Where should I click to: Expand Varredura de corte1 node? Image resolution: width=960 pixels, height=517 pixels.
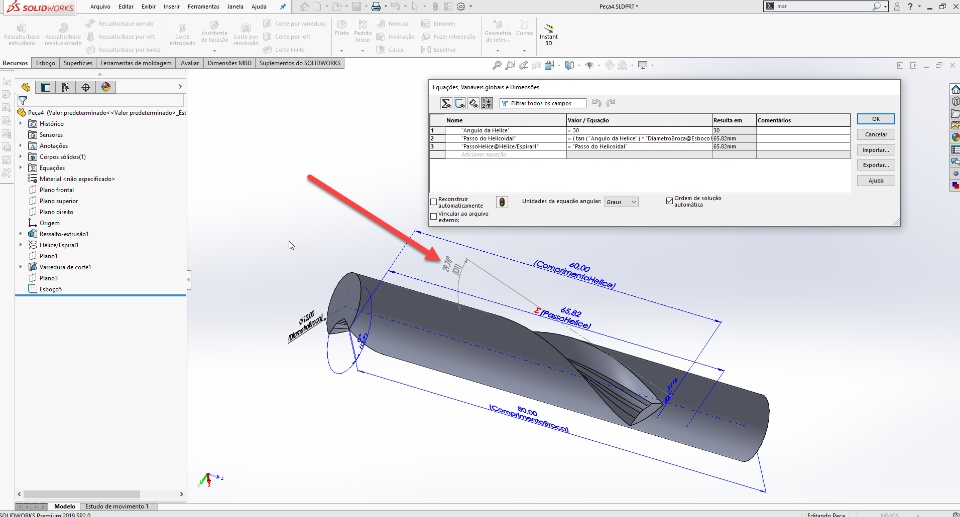pyautogui.click(x=21, y=267)
